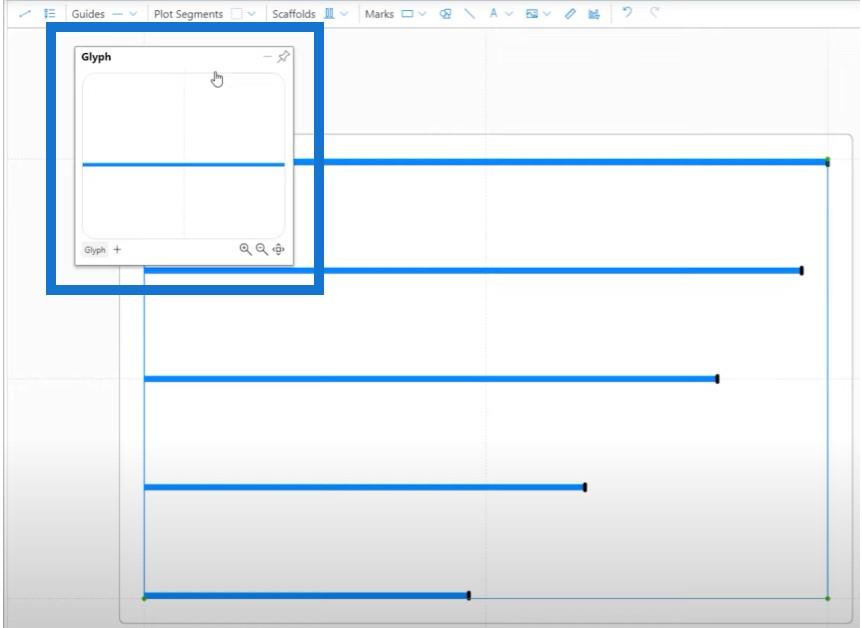Click the Glyph panel title
Screen dimensions: 862x628
tap(96, 57)
